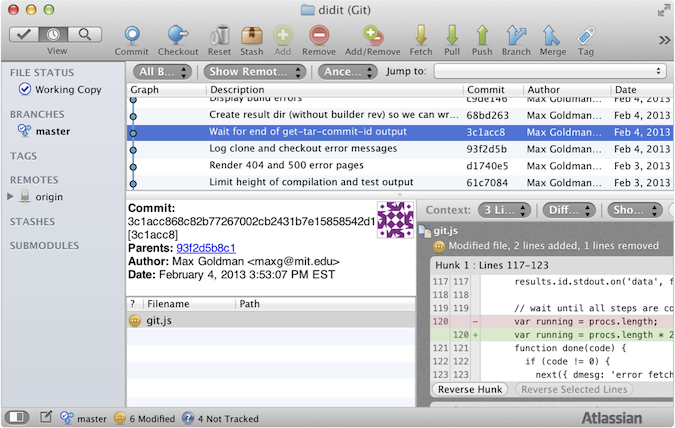Expand the origin remote in sidebar
The width and height of the screenshot is (675, 428).
click(11, 197)
